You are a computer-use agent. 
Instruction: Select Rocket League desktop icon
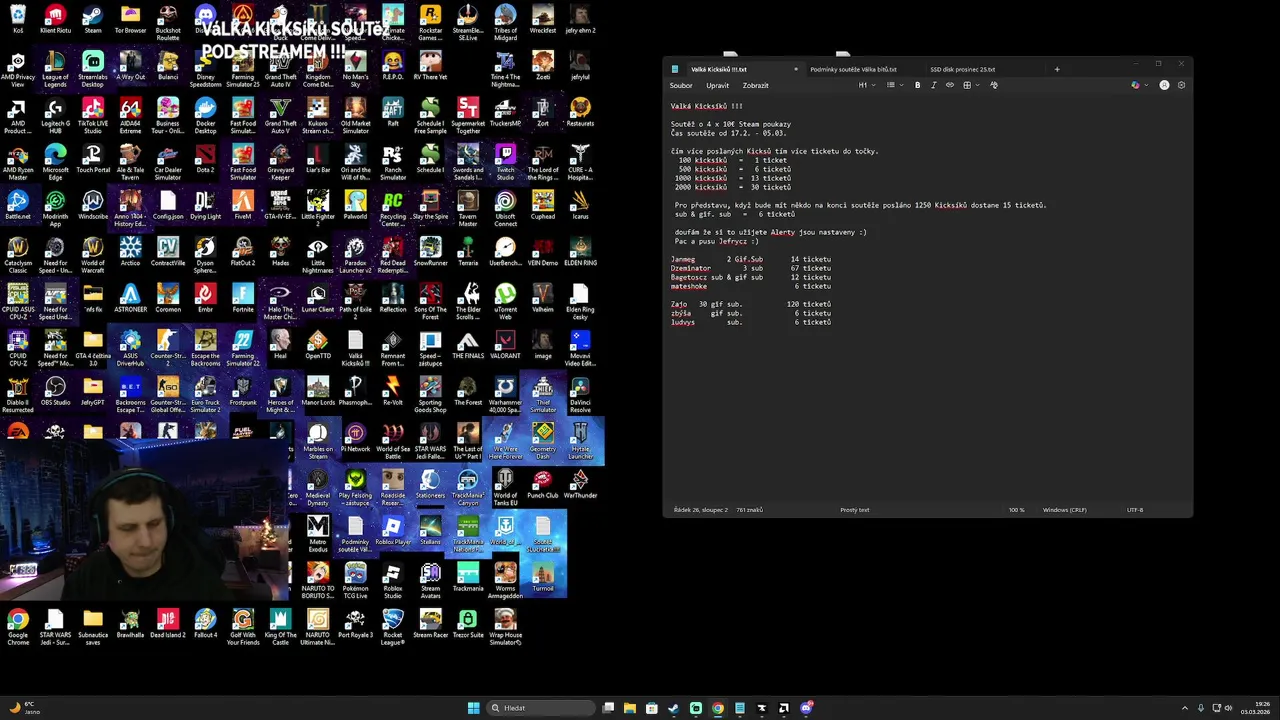click(393, 625)
